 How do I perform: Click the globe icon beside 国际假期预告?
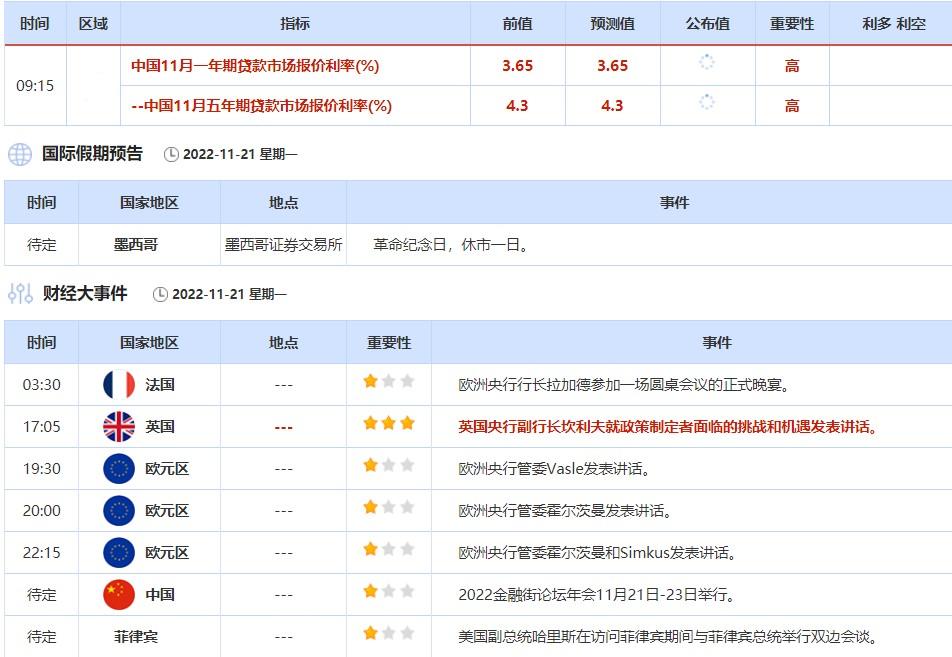point(20,154)
